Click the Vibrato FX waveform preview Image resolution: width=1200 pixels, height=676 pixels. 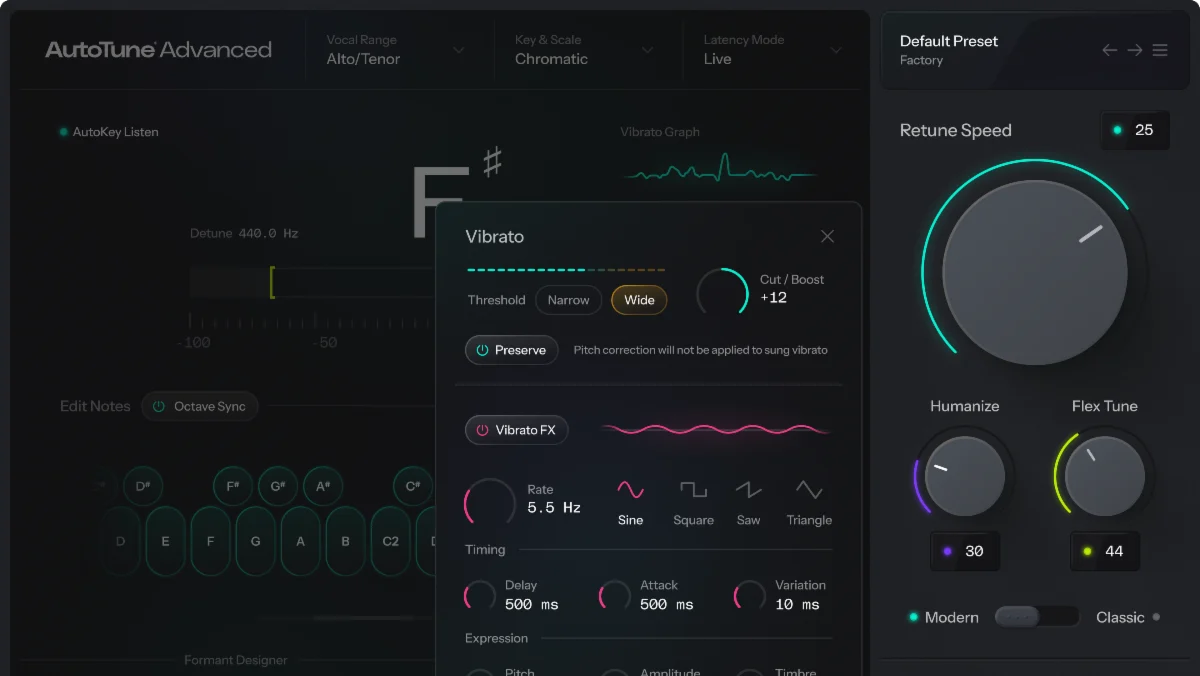pos(717,429)
